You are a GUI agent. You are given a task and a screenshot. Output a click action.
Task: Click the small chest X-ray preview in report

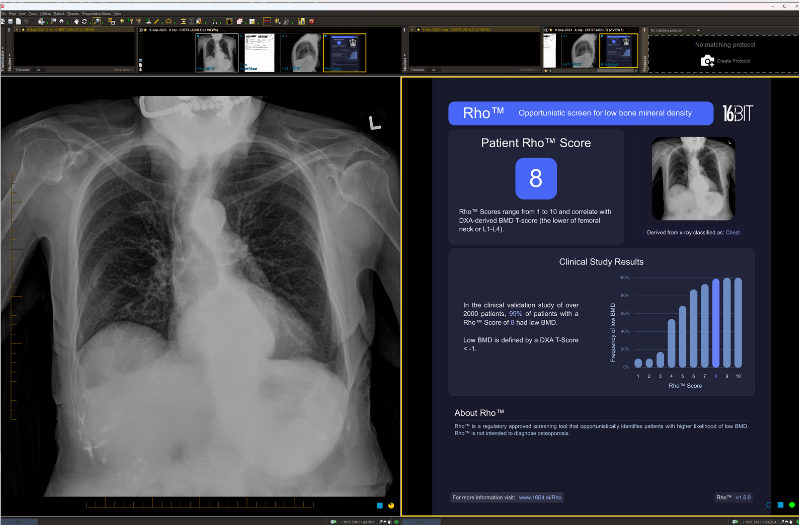pyautogui.click(x=693, y=178)
